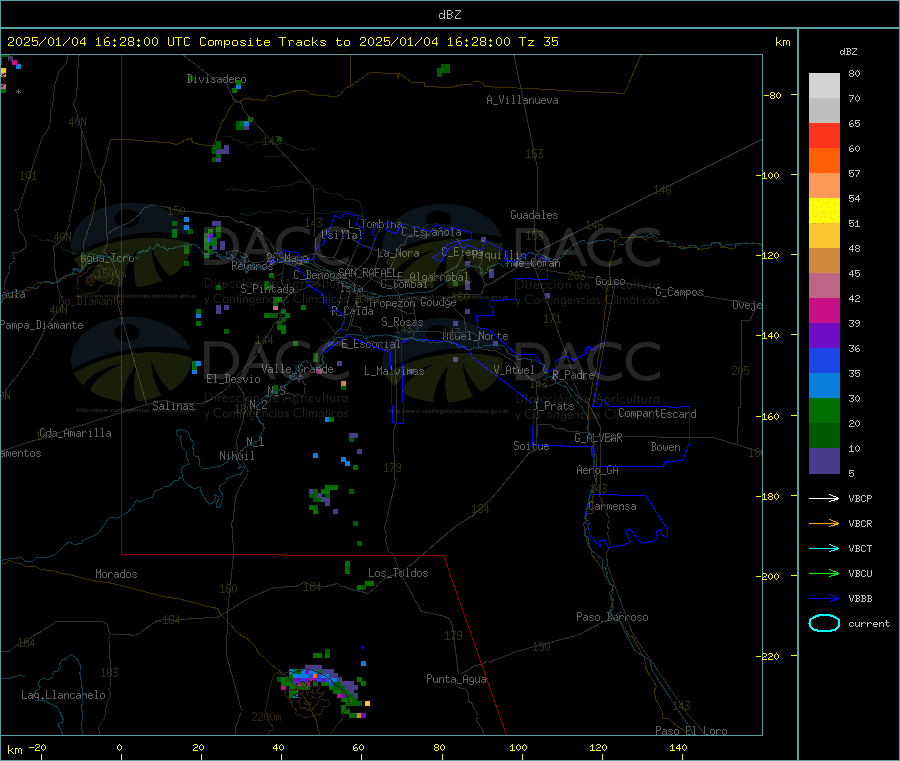The image size is (900, 761).
Task: Click the Guadales map label
Action: [x=534, y=215]
